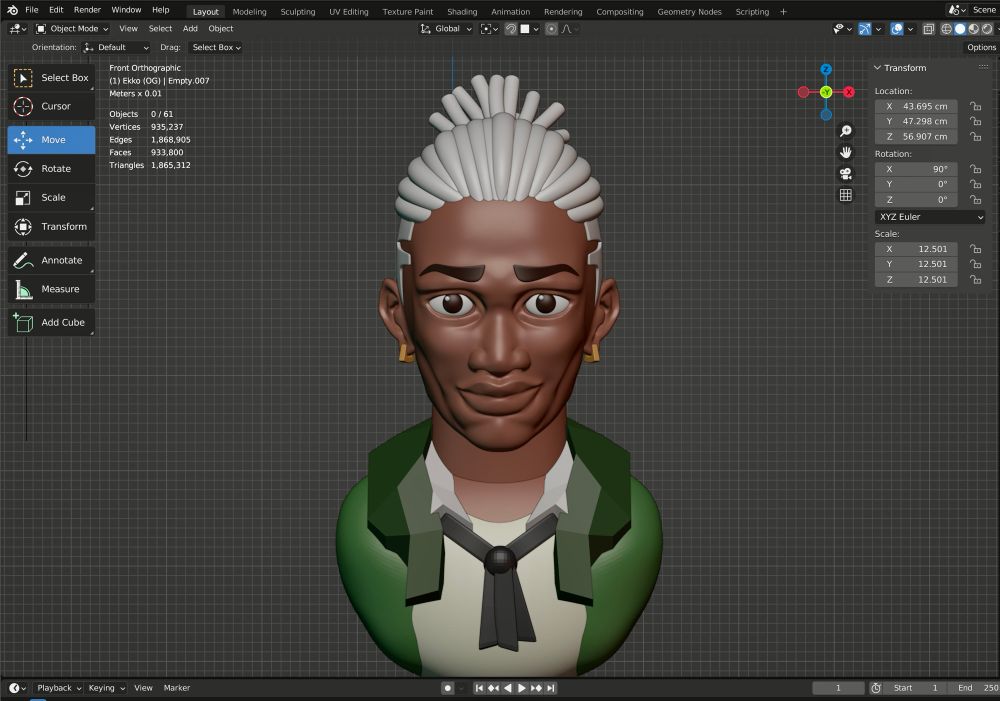Toggle viewport overlays display
The image size is (1000, 701).
click(x=897, y=29)
